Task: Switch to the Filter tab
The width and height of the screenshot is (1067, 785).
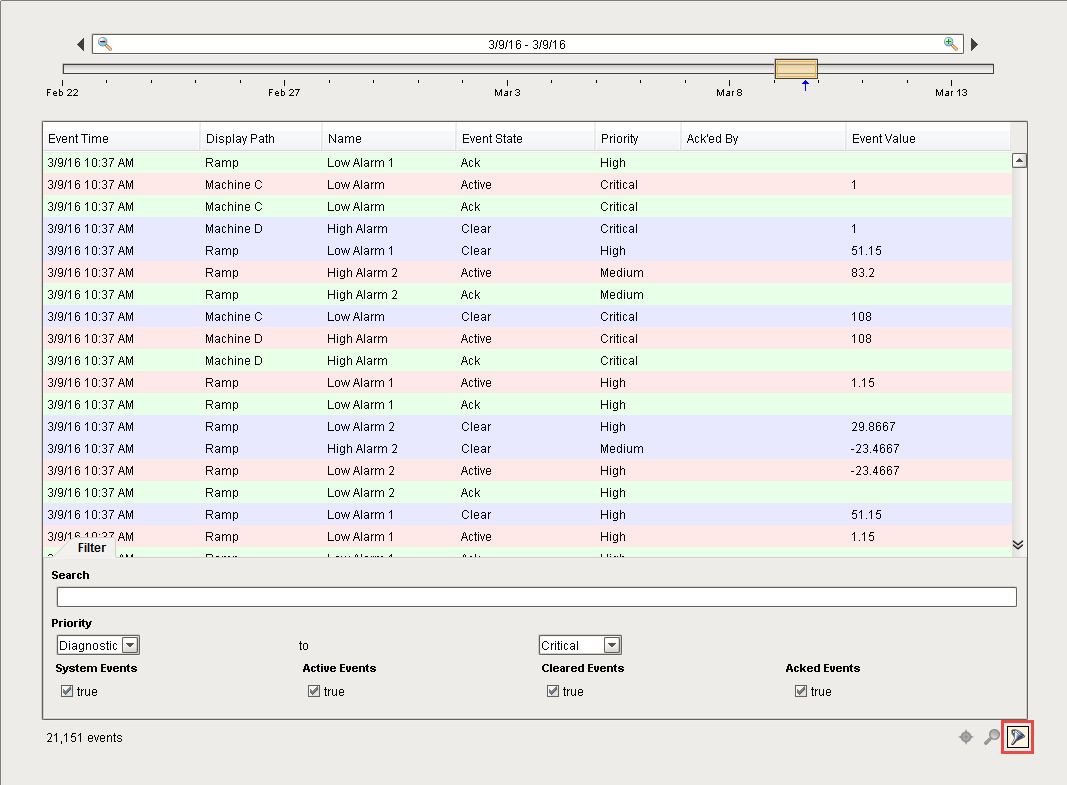Action: point(91,548)
